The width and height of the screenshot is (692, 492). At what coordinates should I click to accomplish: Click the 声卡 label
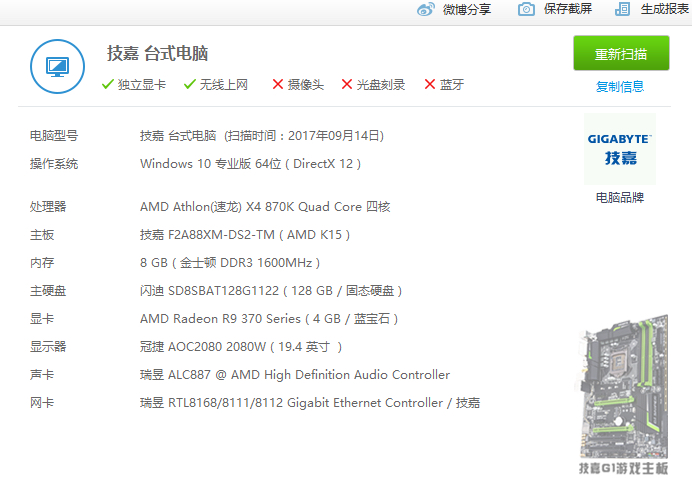42,375
